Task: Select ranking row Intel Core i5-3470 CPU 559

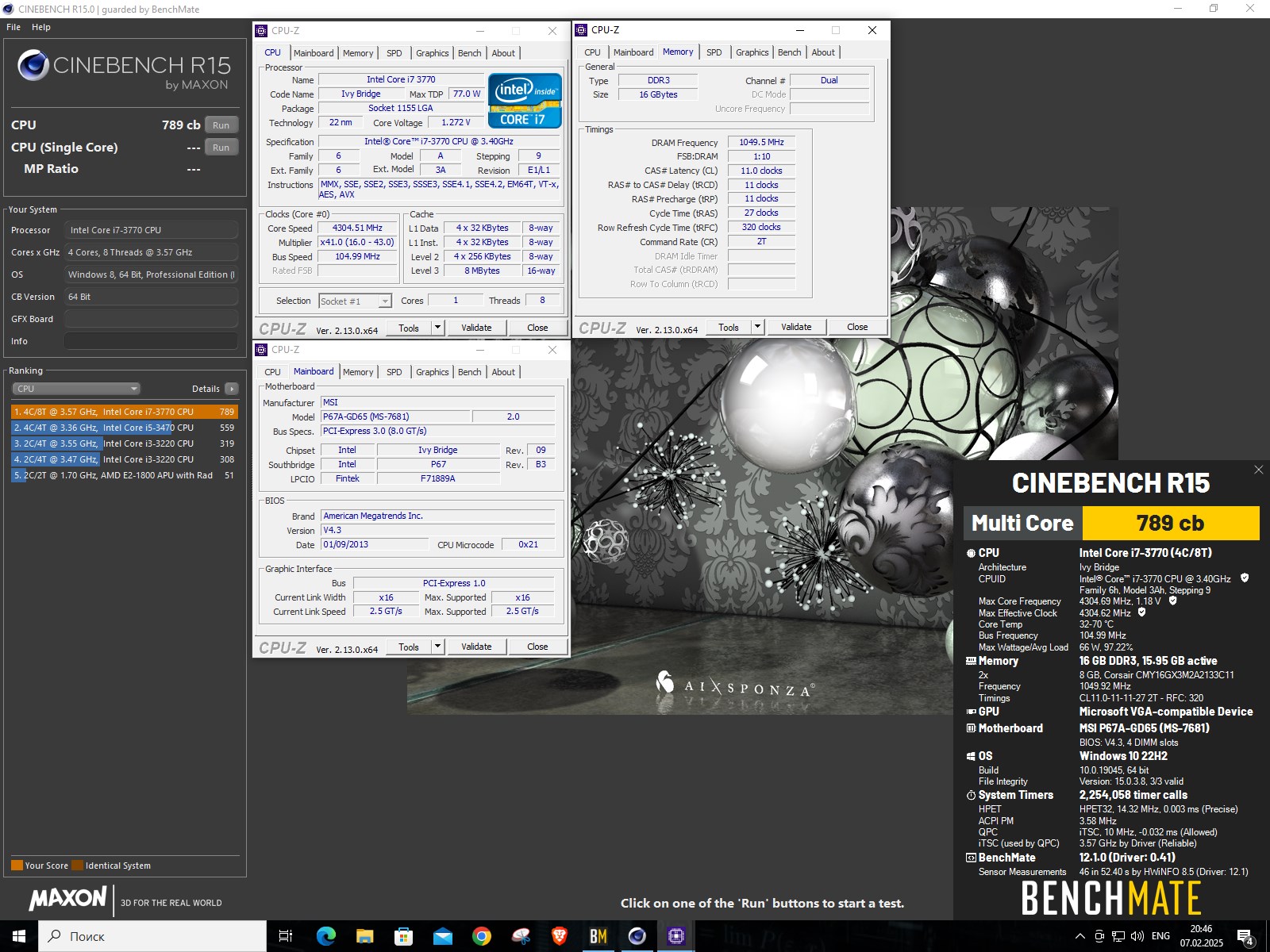Action: pyautogui.click(x=125, y=428)
